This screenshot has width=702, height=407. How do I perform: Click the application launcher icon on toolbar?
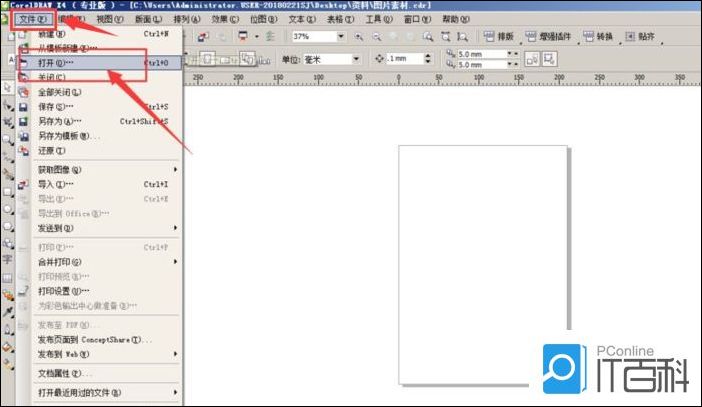click(x=243, y=36)
